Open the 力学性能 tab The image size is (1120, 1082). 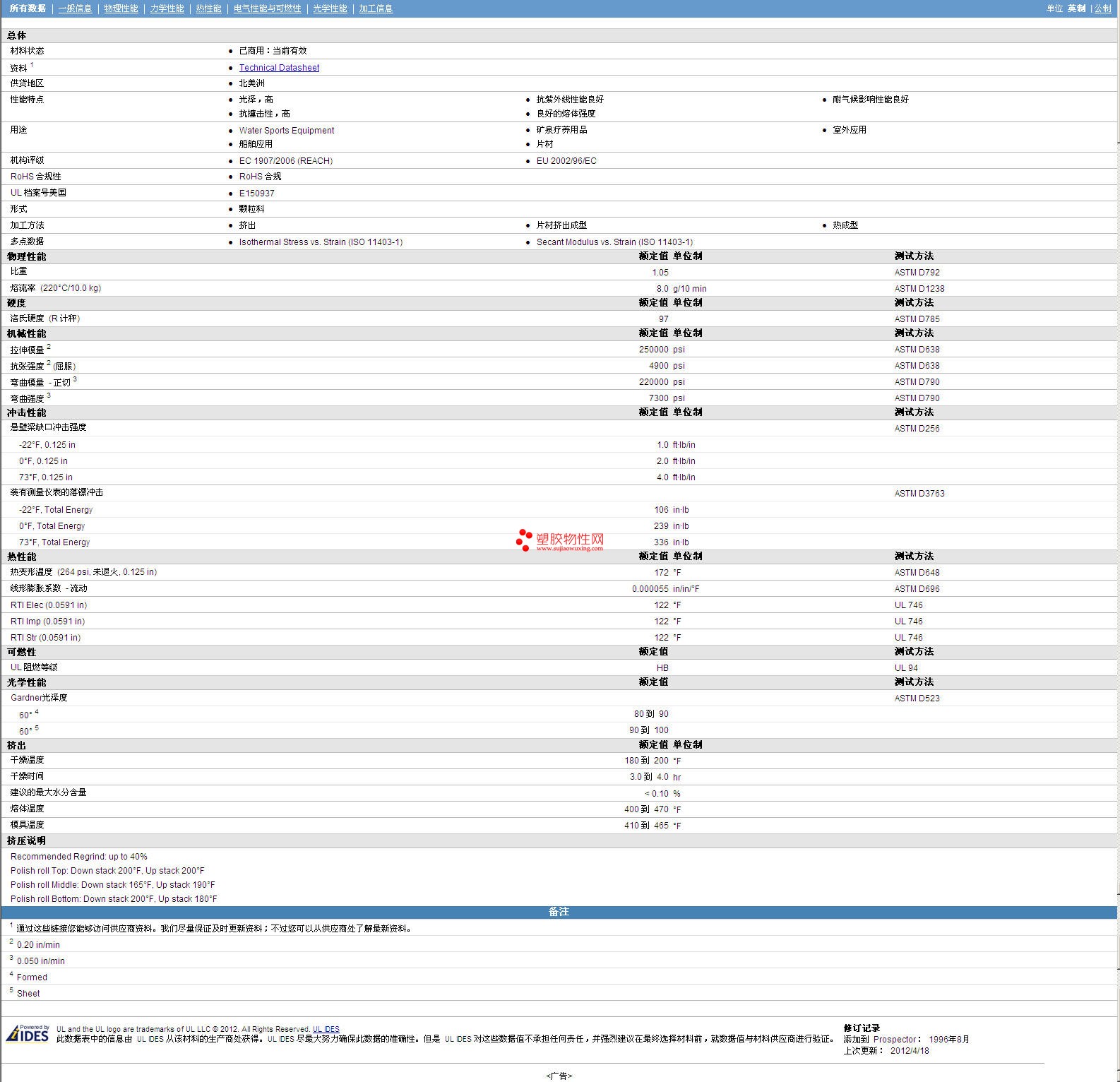tap(167, 8)
